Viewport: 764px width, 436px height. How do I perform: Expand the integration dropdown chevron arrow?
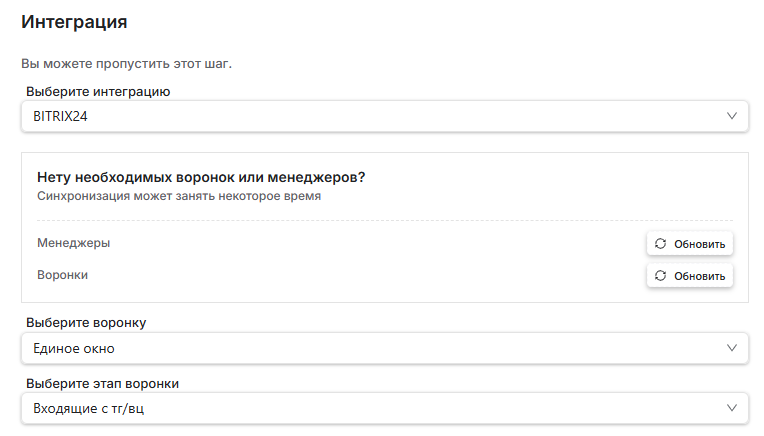point(732,116)
